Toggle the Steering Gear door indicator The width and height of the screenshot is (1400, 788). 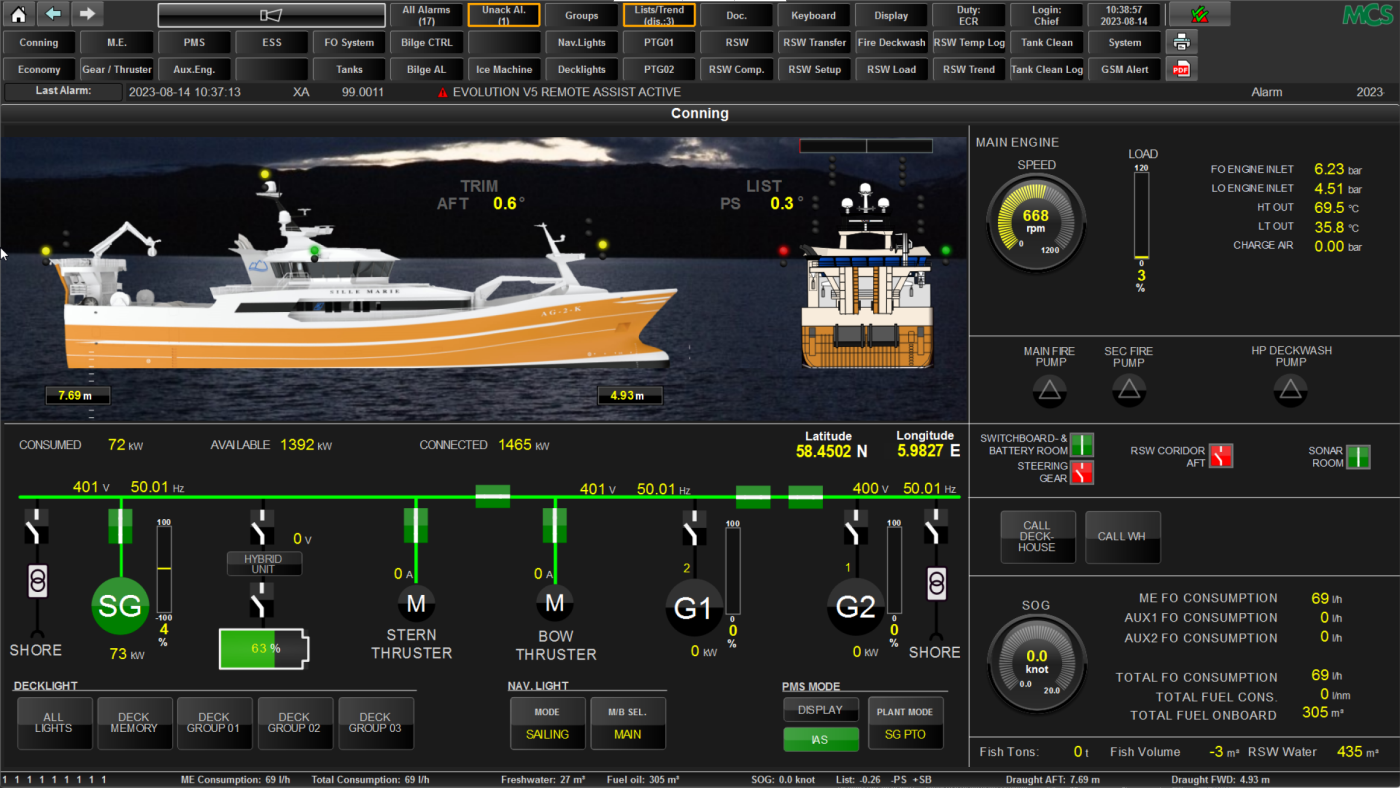pyautogui.click(x=1082, y=473)
